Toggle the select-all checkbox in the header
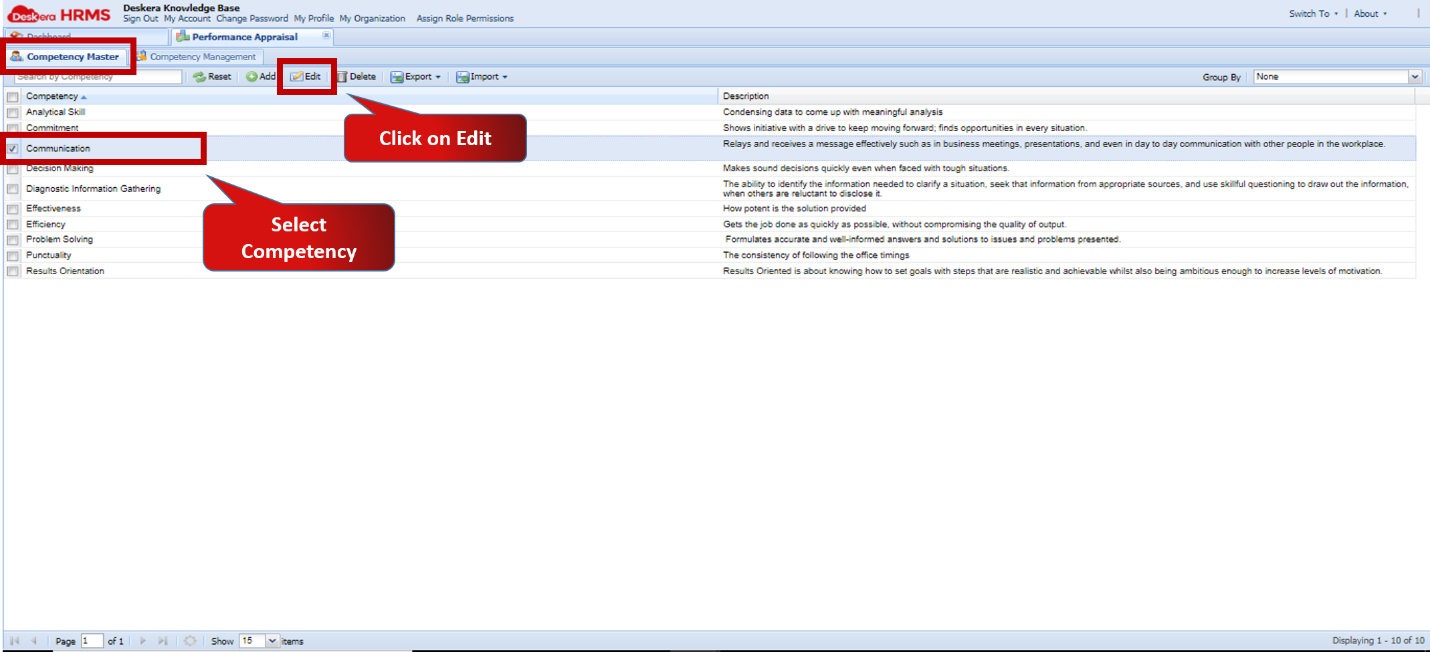 pyautogui.click(x=11, y=95)
